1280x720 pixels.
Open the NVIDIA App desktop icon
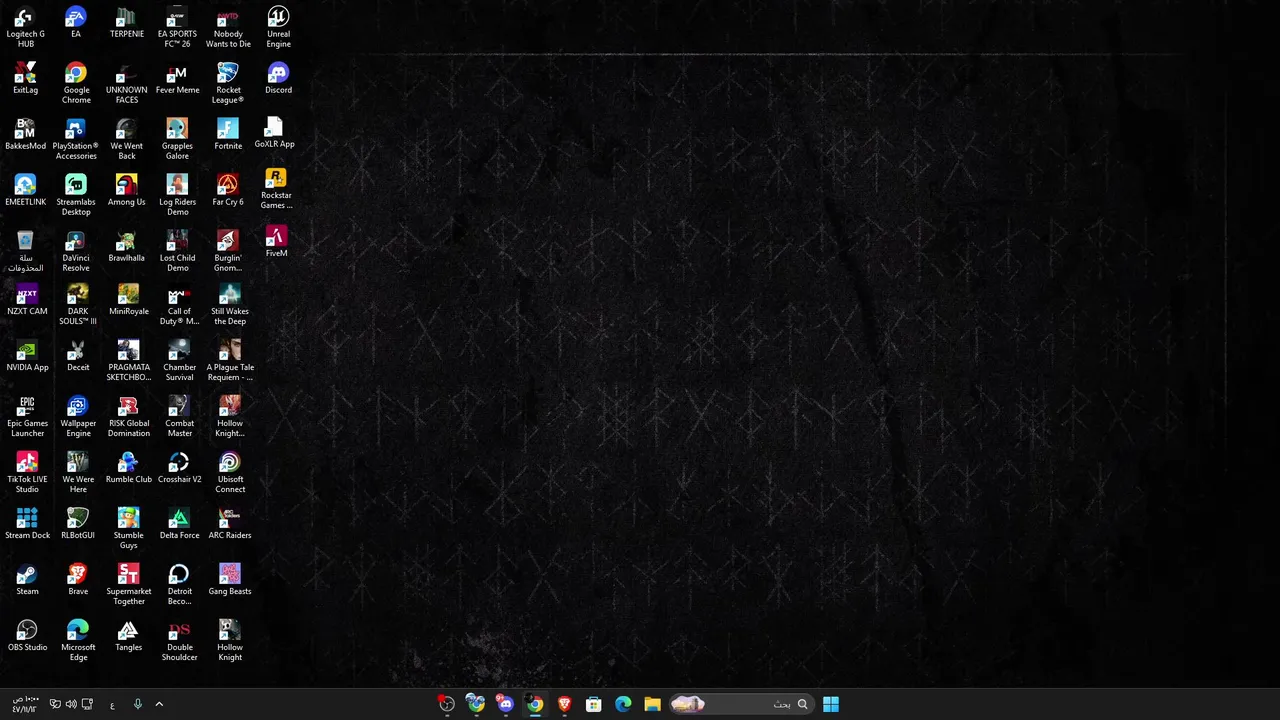pyautogui.click(x=27, y=356)
